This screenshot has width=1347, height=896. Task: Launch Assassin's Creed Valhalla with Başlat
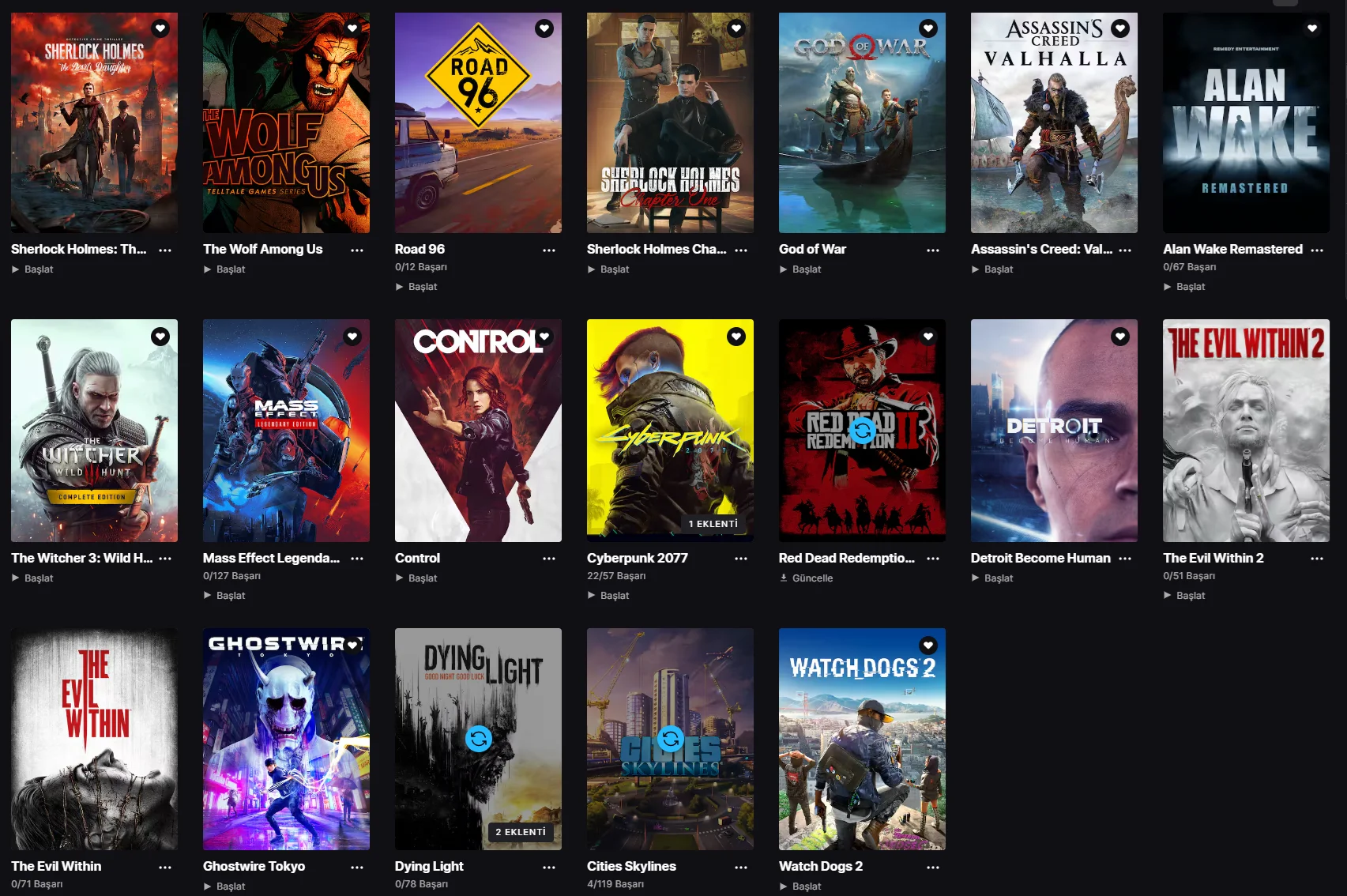[x=992, y=269]
